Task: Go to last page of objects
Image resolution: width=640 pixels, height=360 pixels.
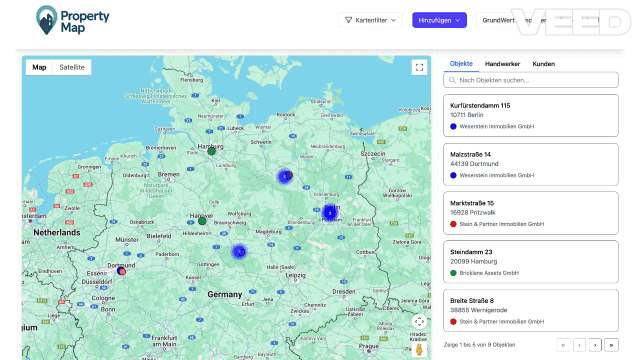Action: [x=611, y=345]
